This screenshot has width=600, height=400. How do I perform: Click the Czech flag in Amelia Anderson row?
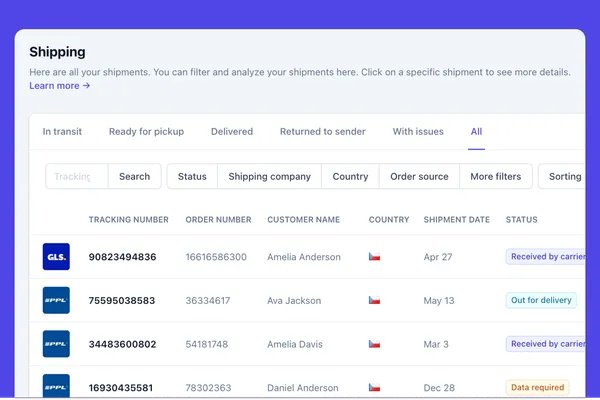pos(374,257)
